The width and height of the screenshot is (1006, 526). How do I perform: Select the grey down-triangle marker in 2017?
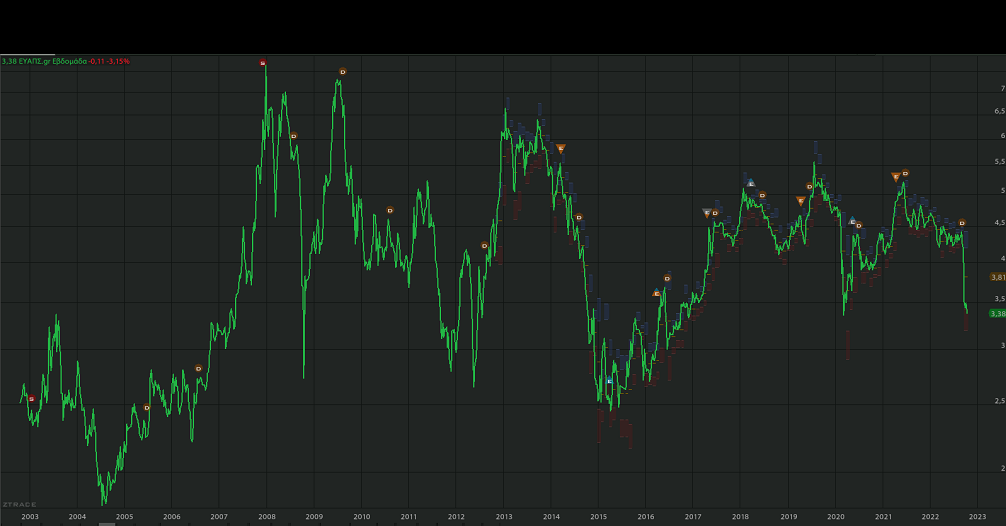point(707,213)
